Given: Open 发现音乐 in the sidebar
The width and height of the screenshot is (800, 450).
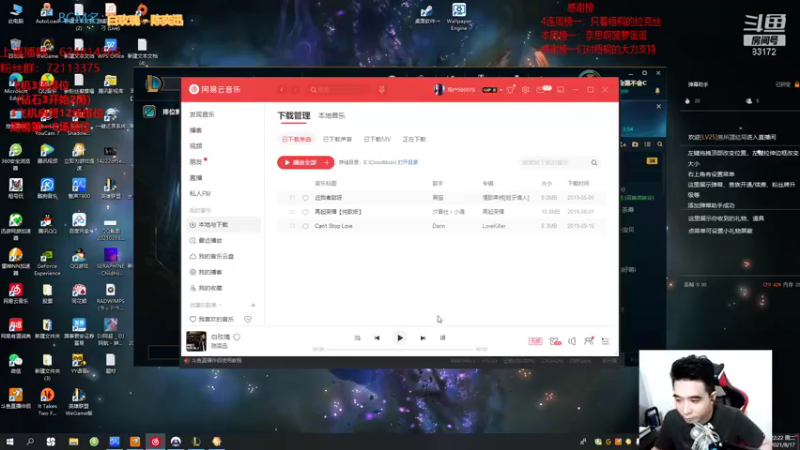Looking at the screenshot, I should point(202,114).
